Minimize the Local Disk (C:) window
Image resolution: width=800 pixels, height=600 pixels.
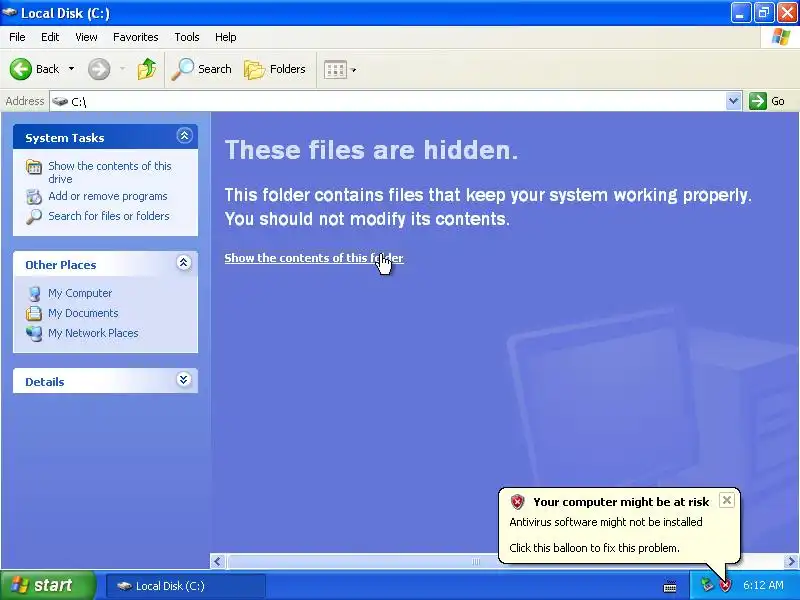pyautogui.click(x=740, y=13)
